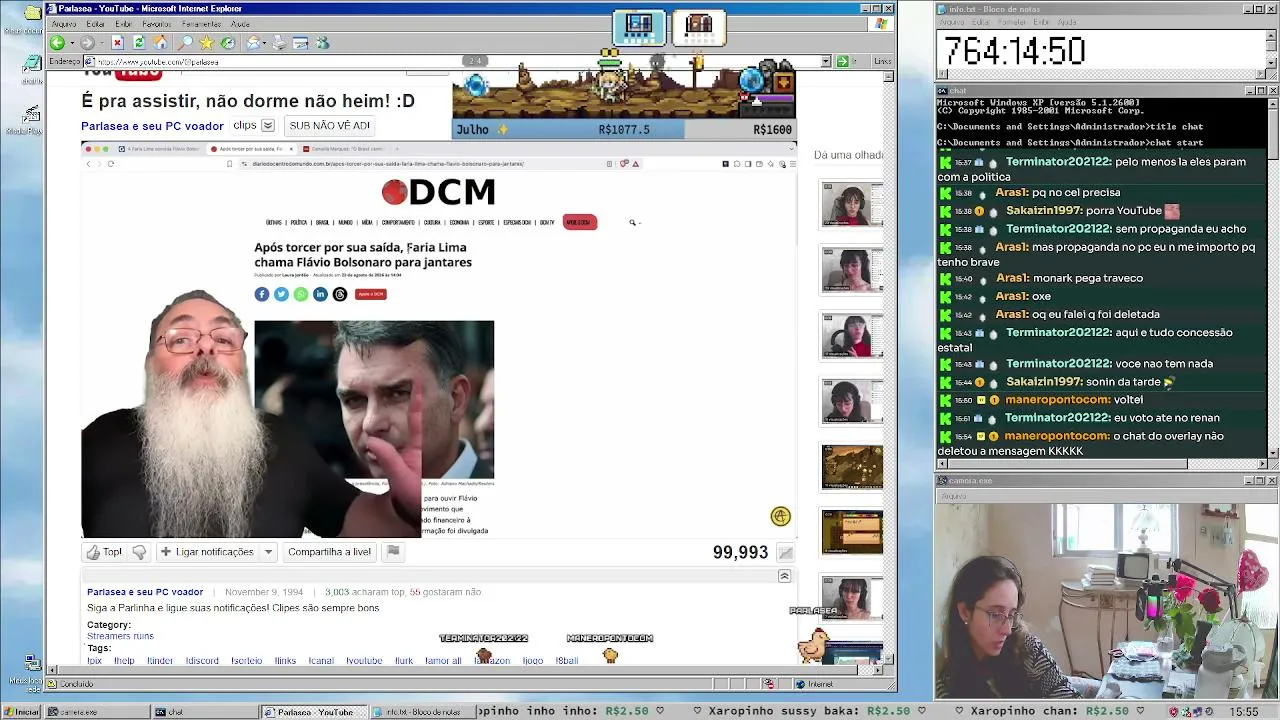Click the Iniciar start button
The height and width of the screenshot is (720, 1280).
[21, 712]
